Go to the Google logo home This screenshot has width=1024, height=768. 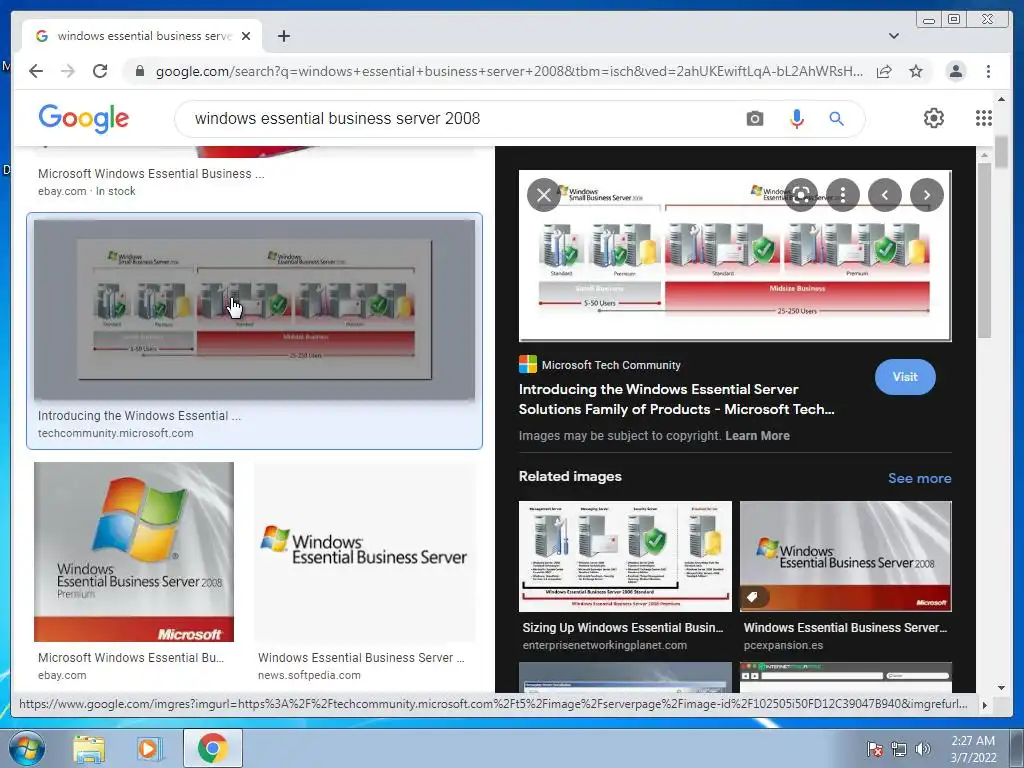pyautogui.click(x=84, y=118)
